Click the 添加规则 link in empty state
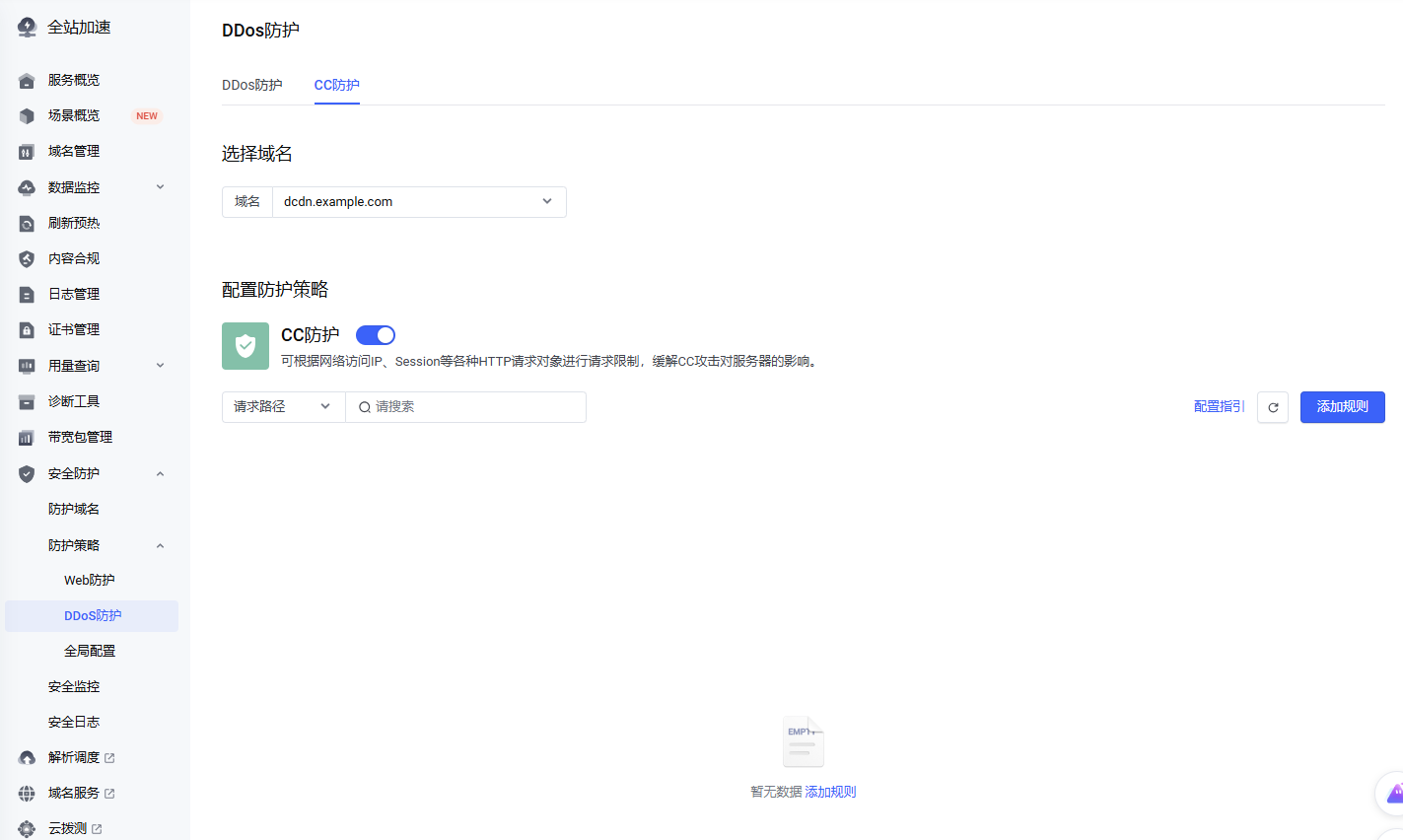This screenshot has height=840, width=1403. coord(830,792)
